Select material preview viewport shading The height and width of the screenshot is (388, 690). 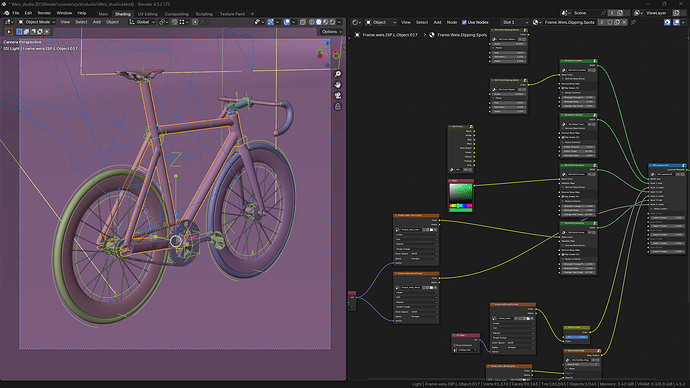click(x=326, y=22)
